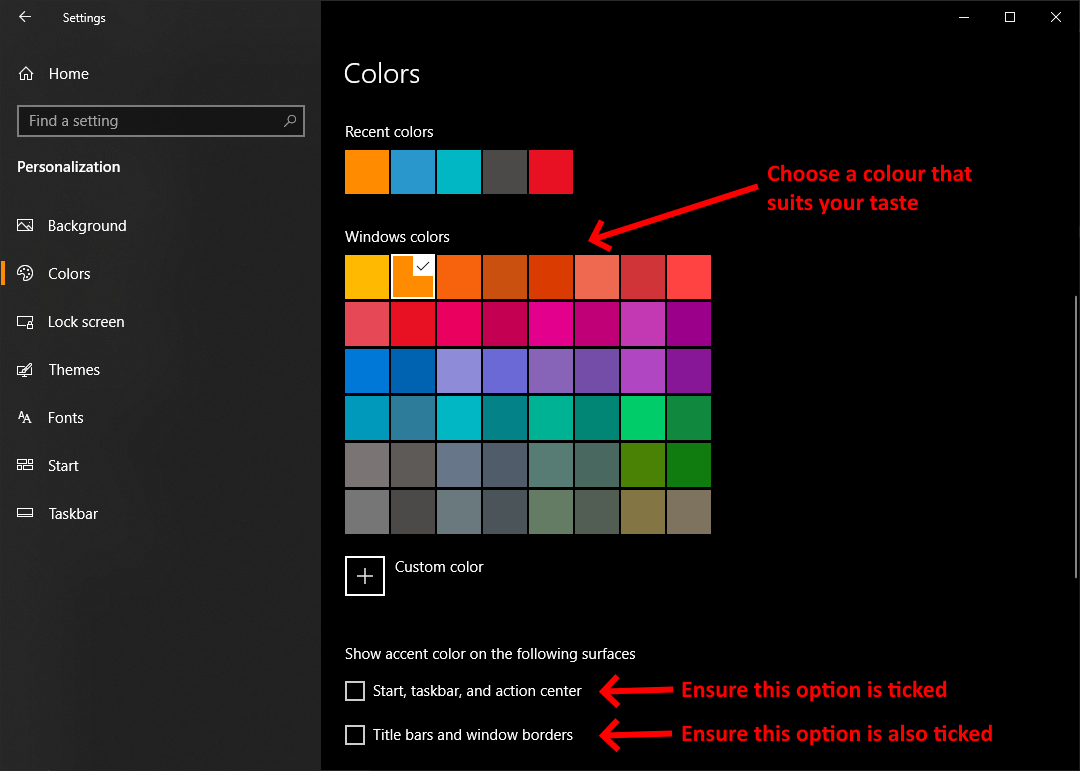Click the Colors page heading
Screen dimensions: 1080x771
[382, 74]
